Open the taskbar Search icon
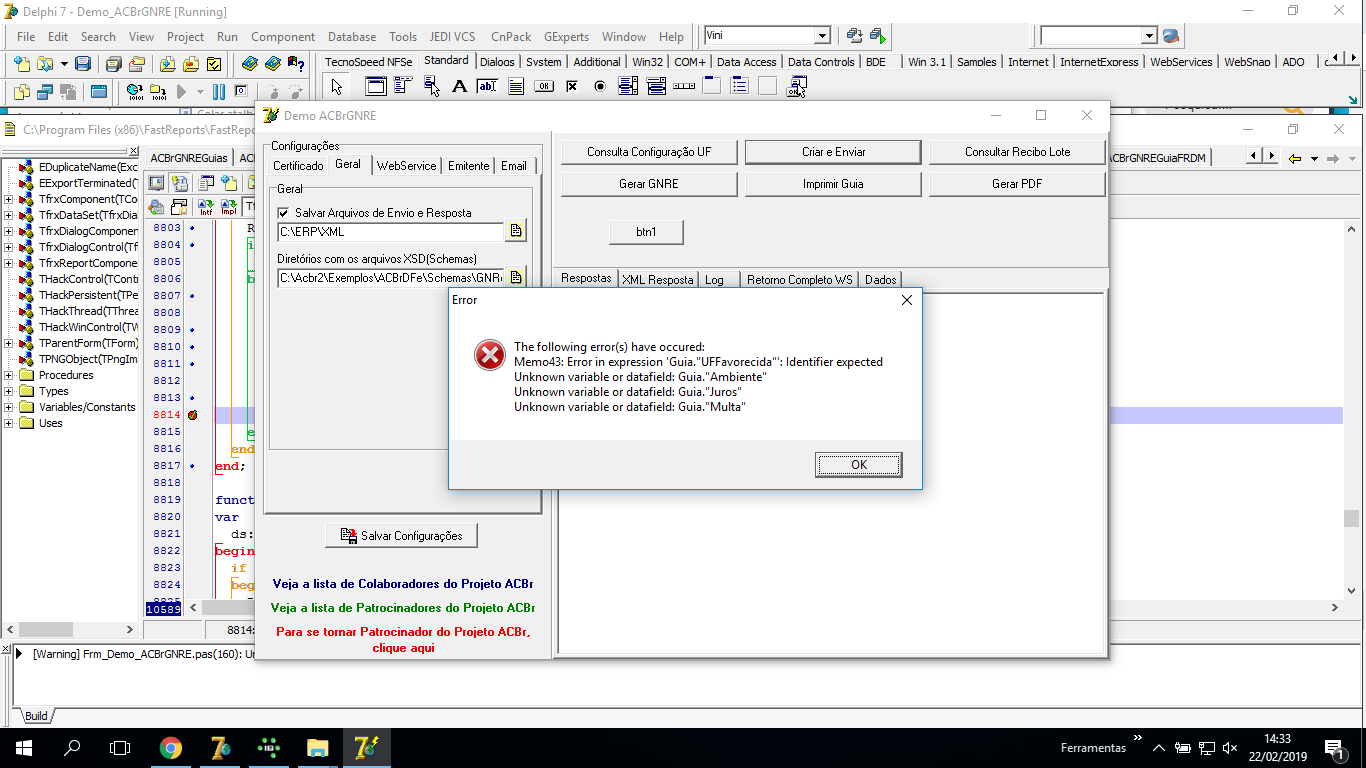The image size is (1366, 768). 72,747
